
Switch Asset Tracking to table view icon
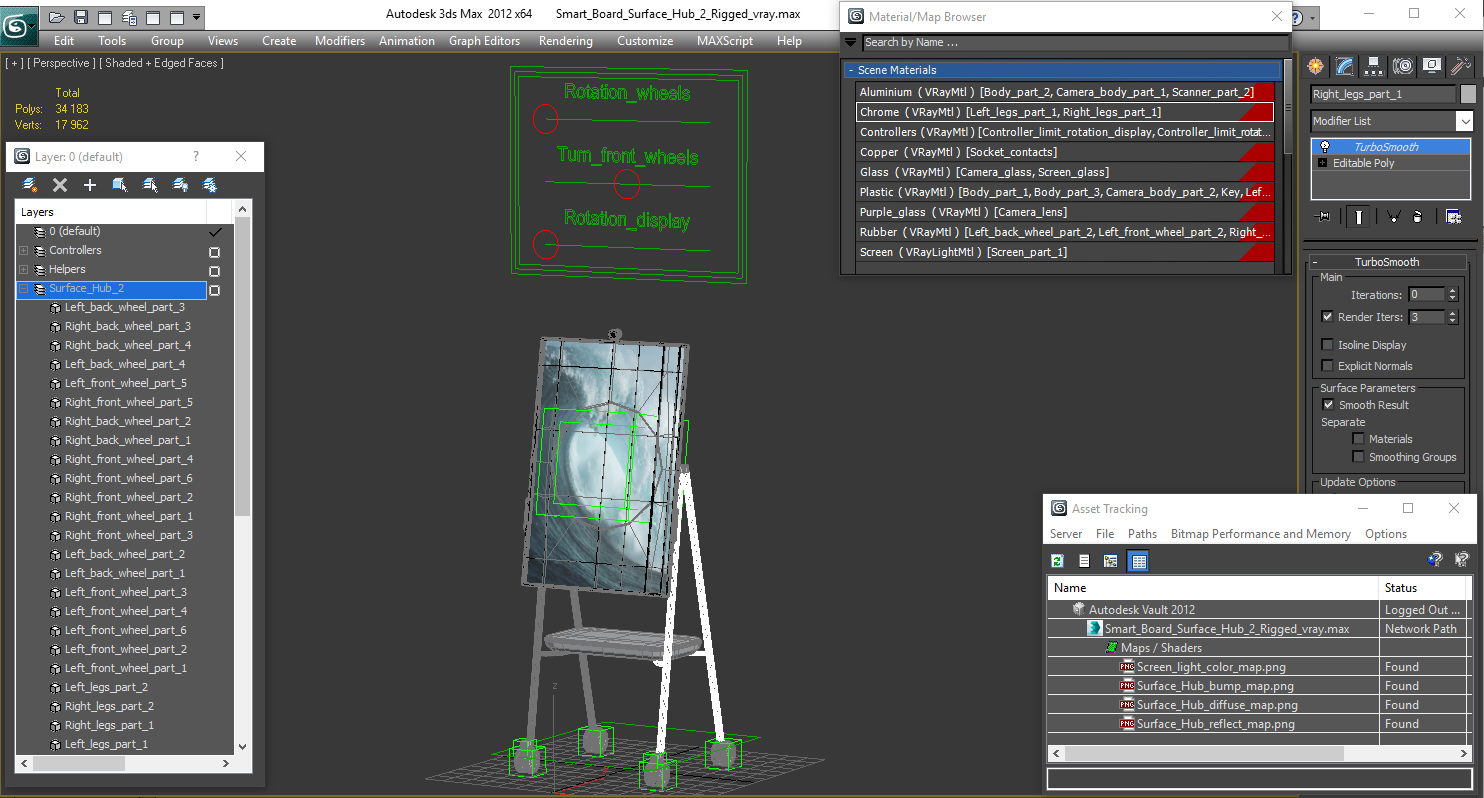(1138, 561)
